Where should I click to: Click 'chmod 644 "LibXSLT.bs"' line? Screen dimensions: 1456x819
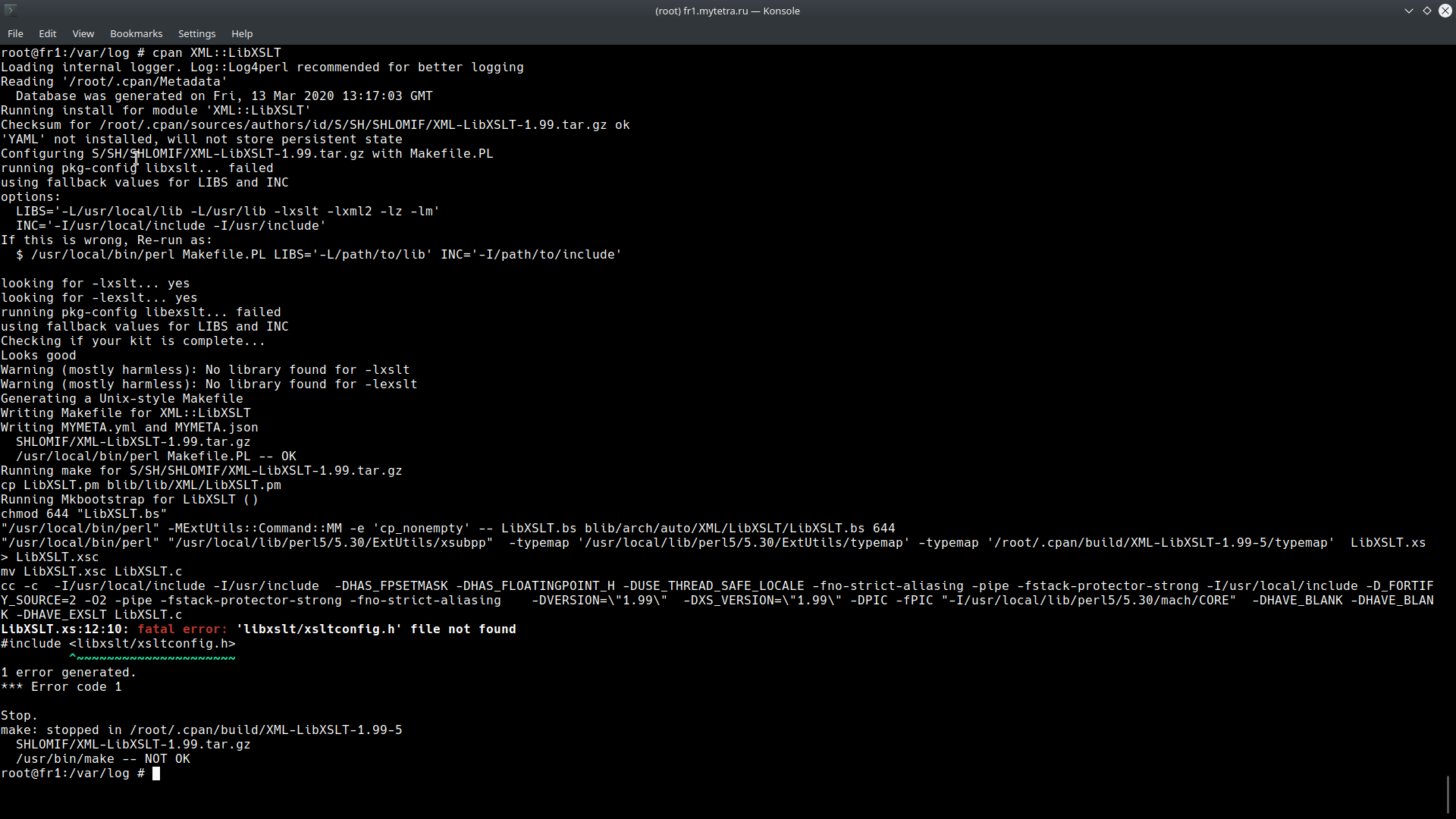click(x=84, y=513)
